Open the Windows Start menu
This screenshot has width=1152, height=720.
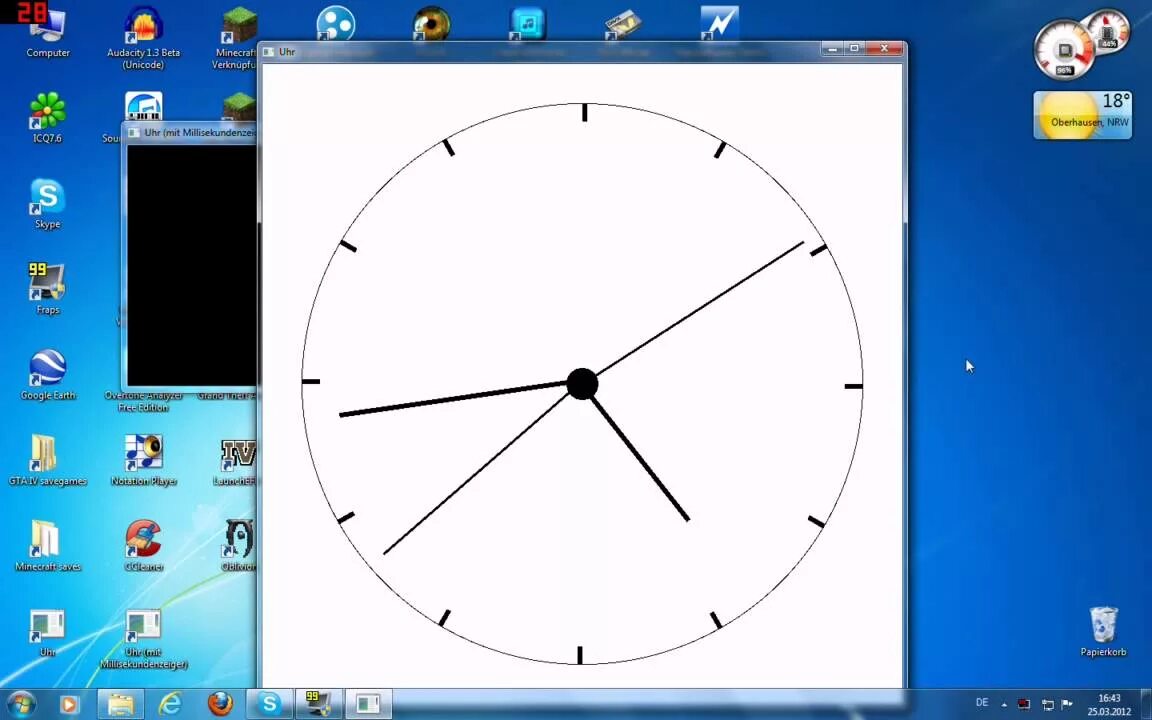(x=21, y=704)
